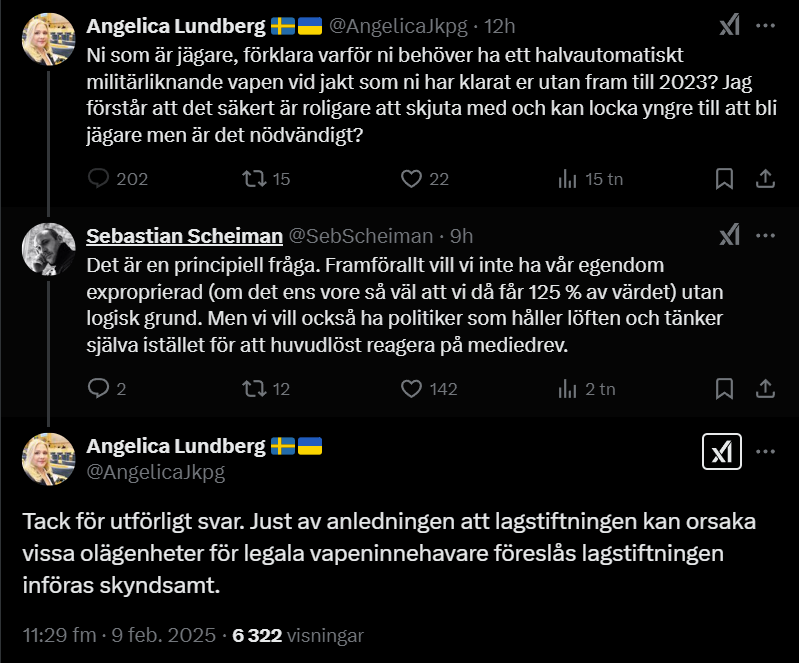Click the boxed Grok button on main tweet
The image size is (799, 663).
(722, 452)
